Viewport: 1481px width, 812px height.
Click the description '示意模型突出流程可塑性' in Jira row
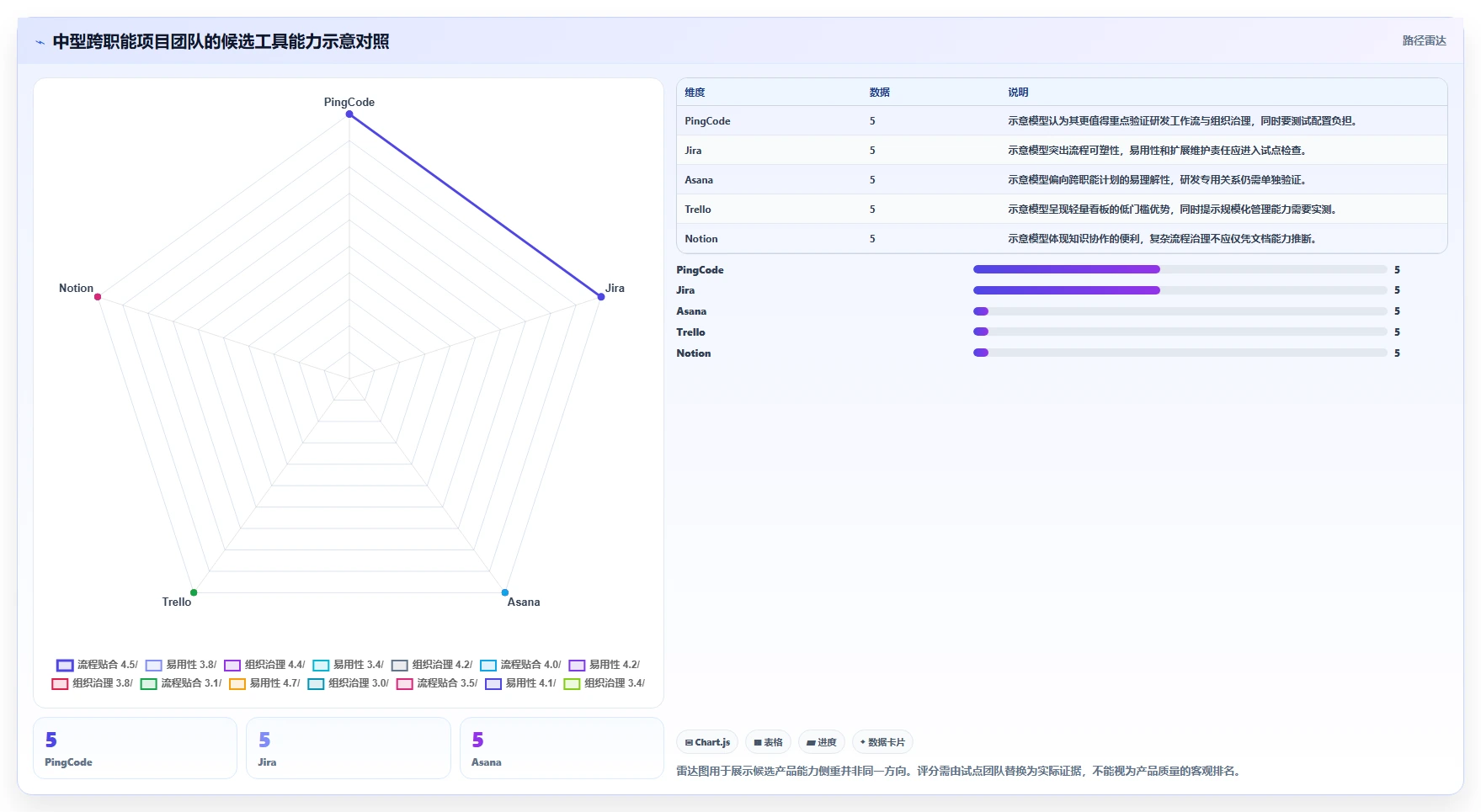1063,151
